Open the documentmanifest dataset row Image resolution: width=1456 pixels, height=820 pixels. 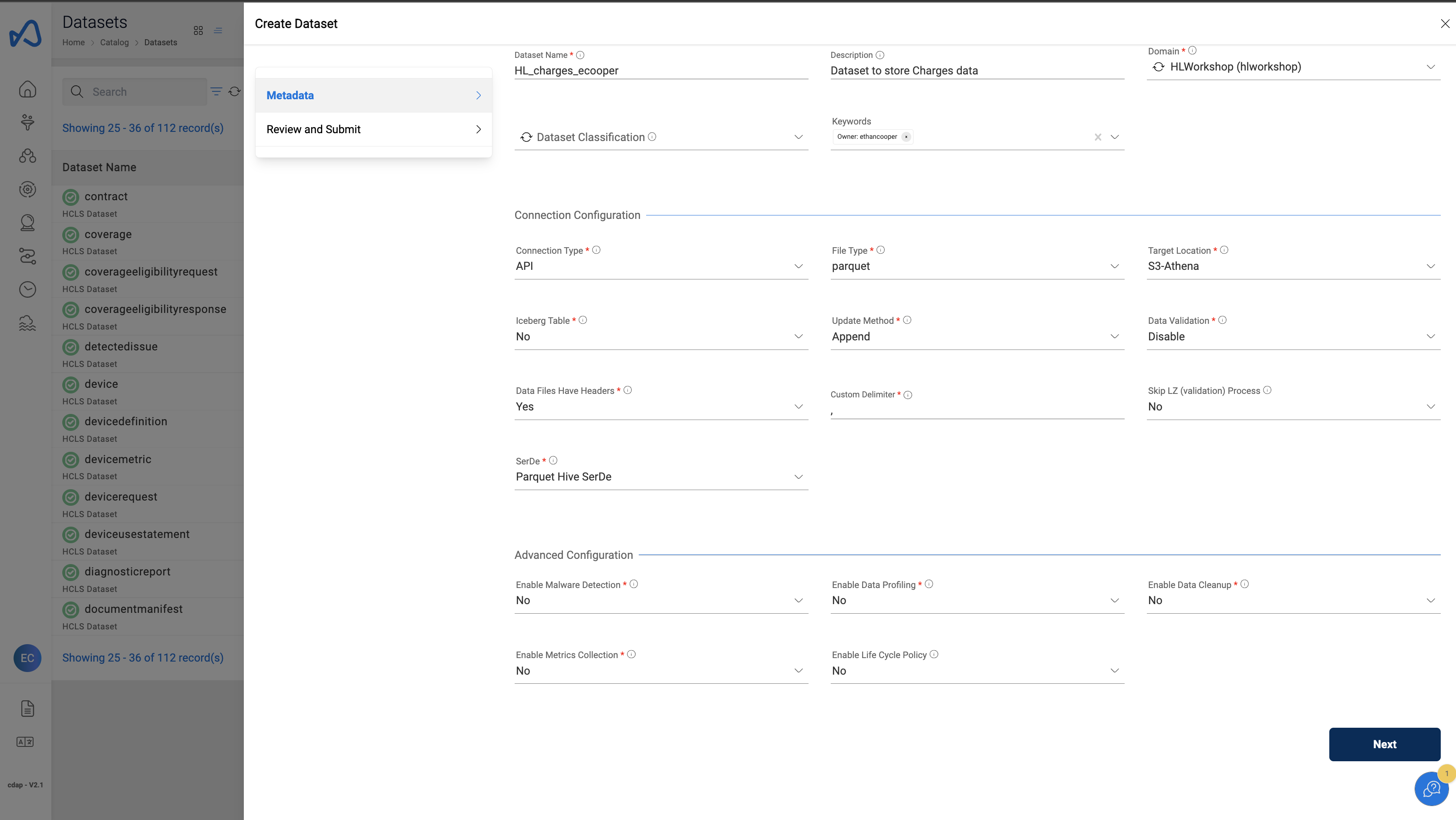click(148, 617)
